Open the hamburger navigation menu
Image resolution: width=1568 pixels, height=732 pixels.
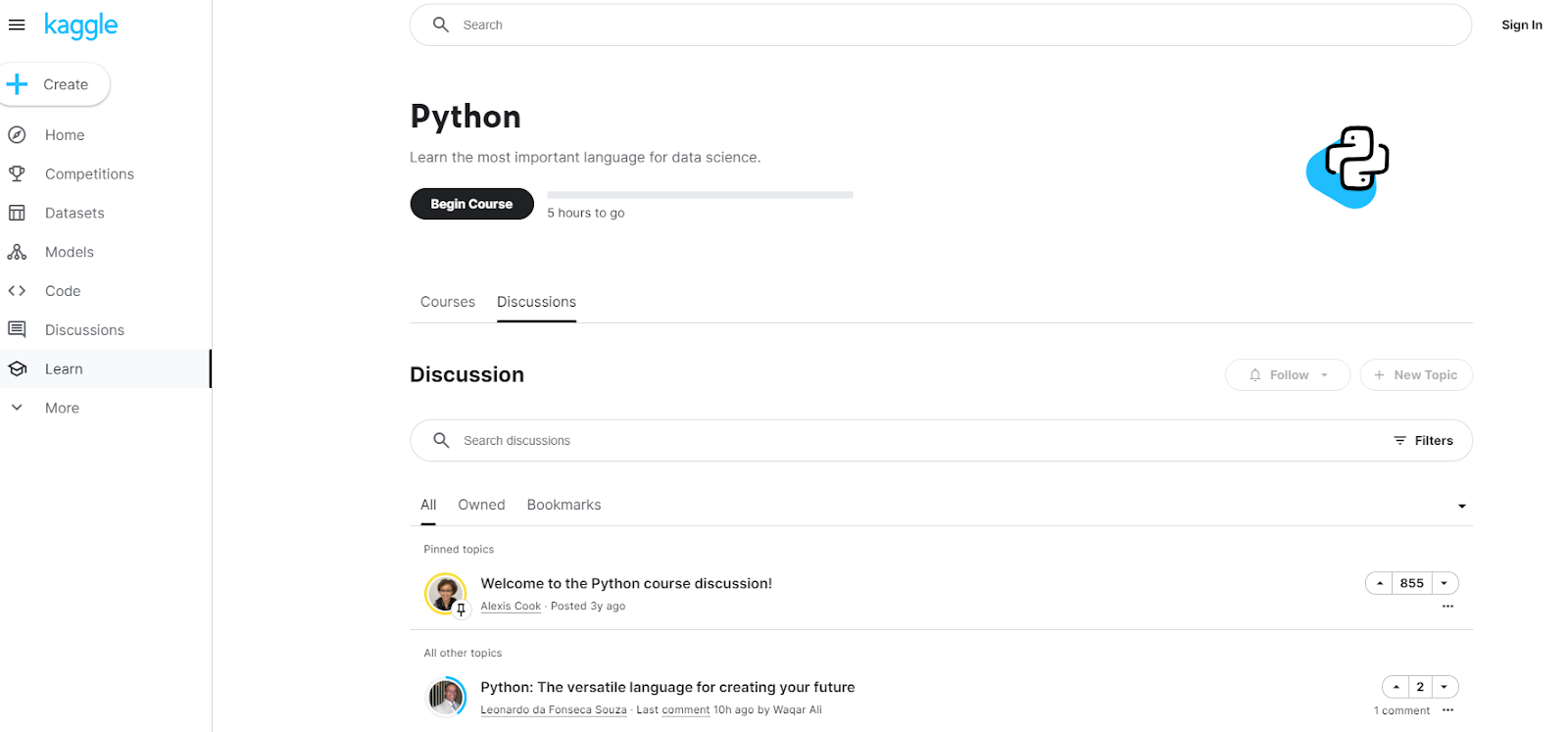click(x=17, y=25)
